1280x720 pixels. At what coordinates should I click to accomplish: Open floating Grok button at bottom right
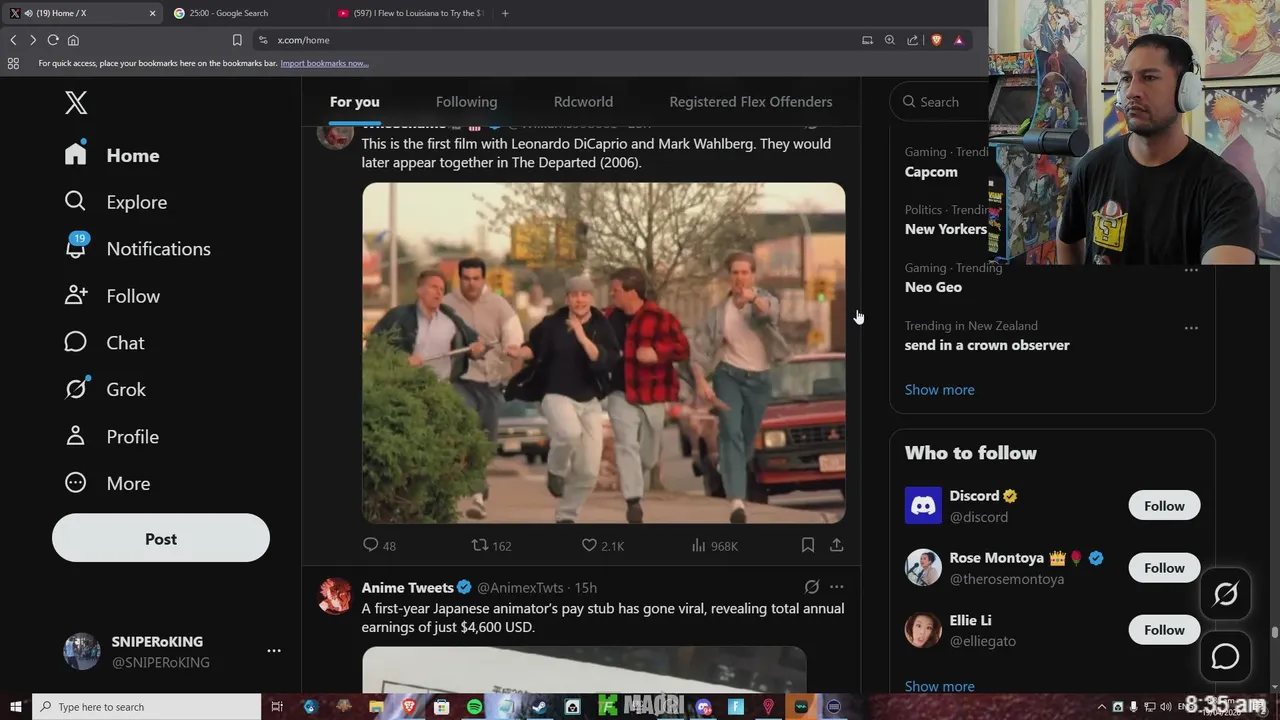coord(1225,594)
